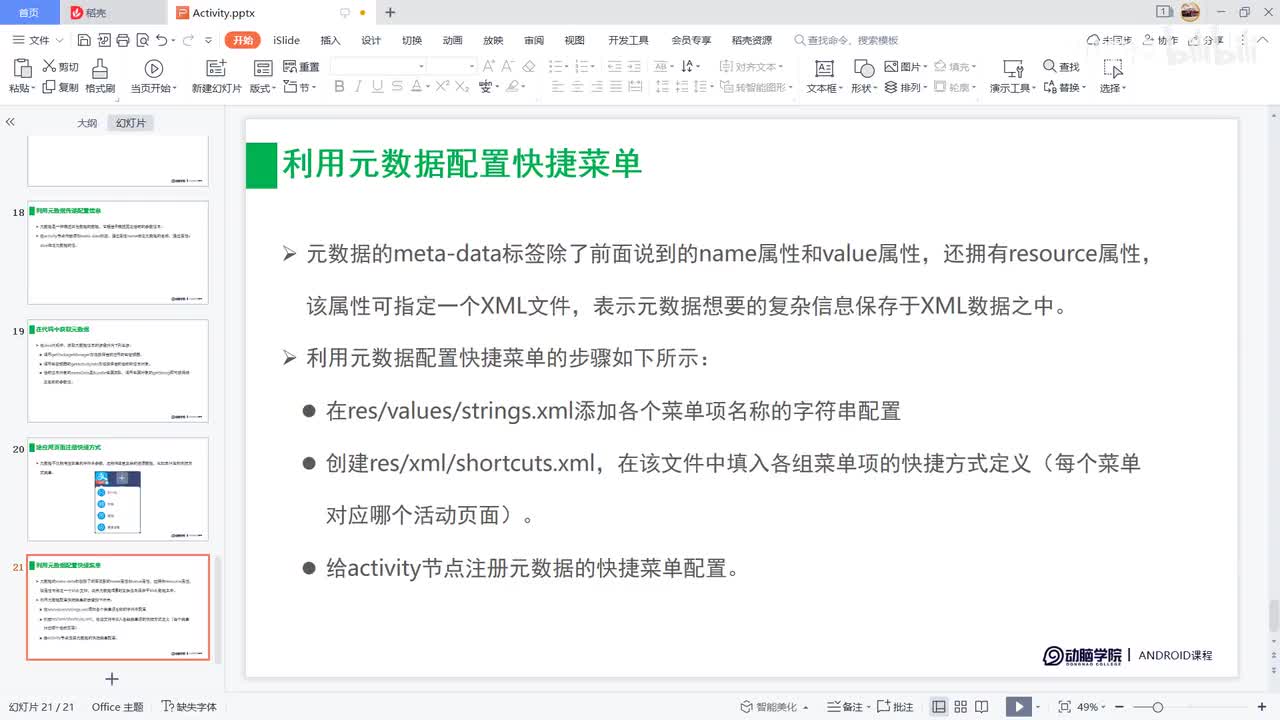Toggle normal view in status bar
Image resolution: width=1280 pixels, height=720 pixels.
939,707
